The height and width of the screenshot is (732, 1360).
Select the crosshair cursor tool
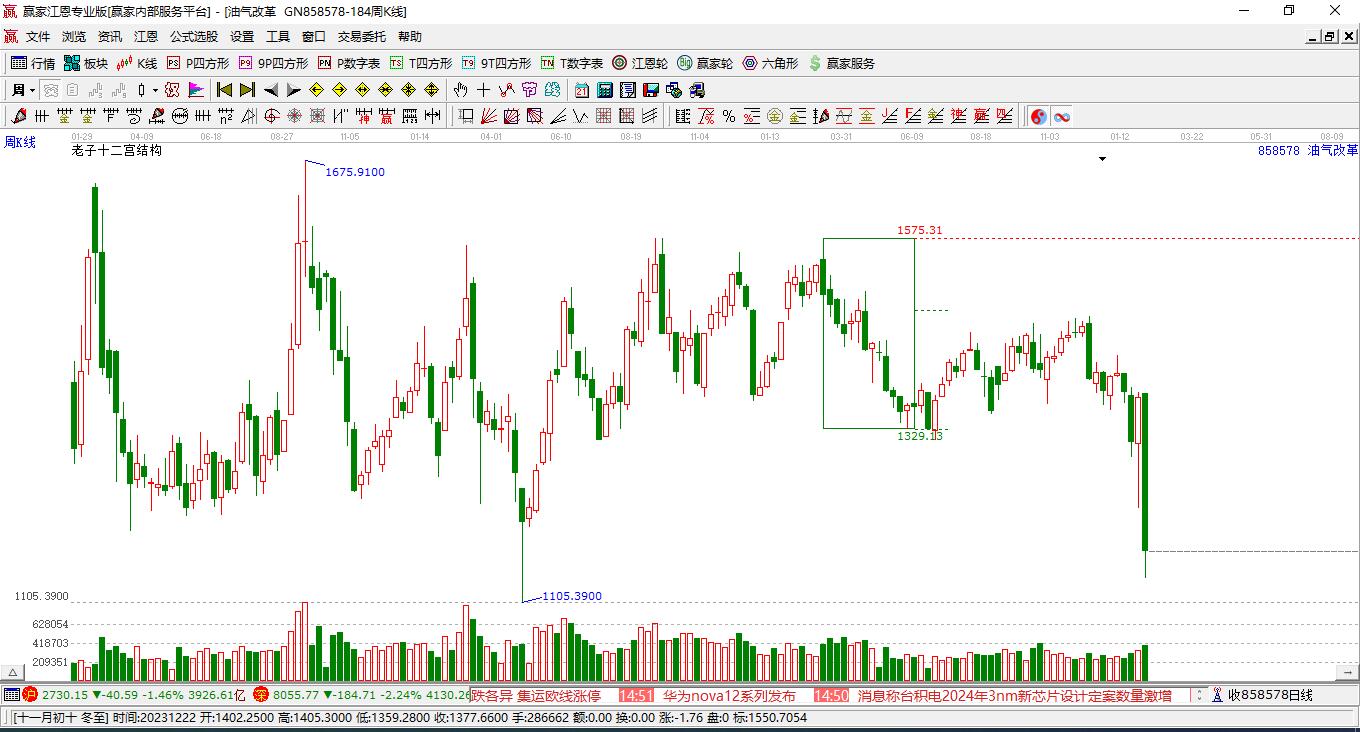tap(483, 90)
